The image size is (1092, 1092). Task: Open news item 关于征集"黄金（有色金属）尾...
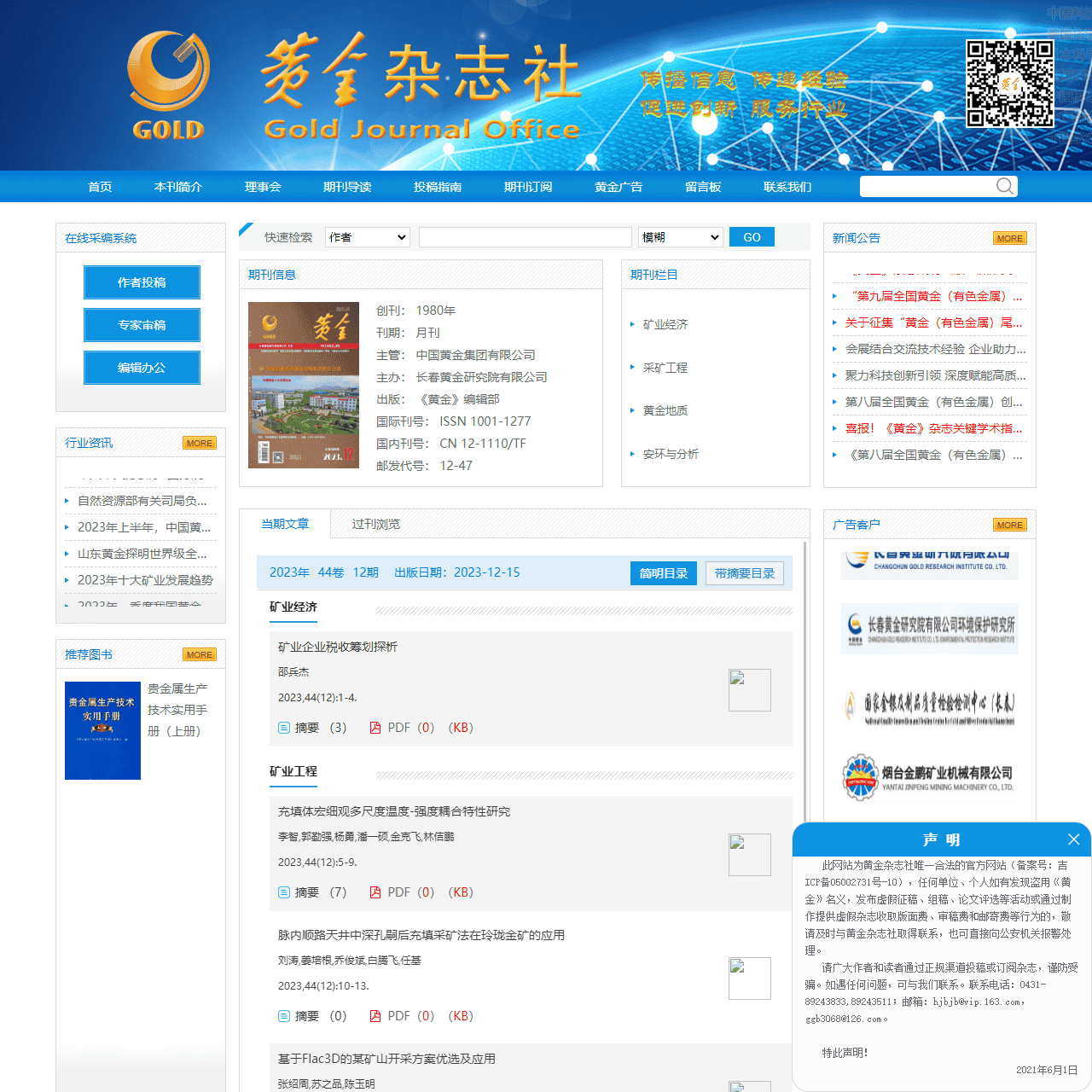pos(934,322)
